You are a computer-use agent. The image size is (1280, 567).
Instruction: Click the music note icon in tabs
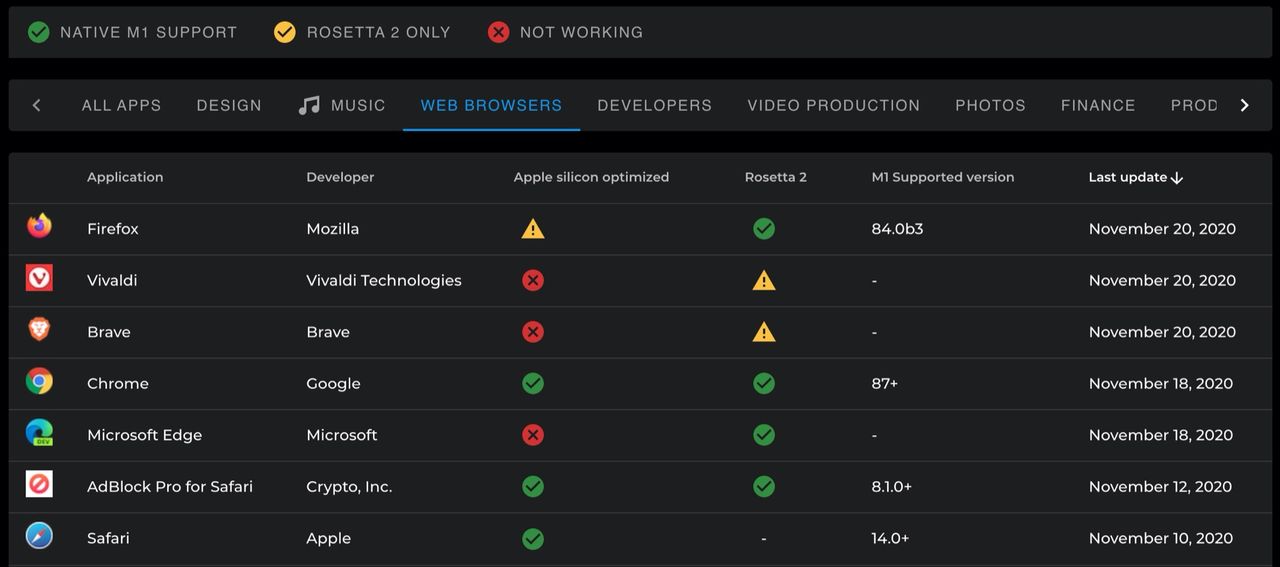(x=309, y=105)
